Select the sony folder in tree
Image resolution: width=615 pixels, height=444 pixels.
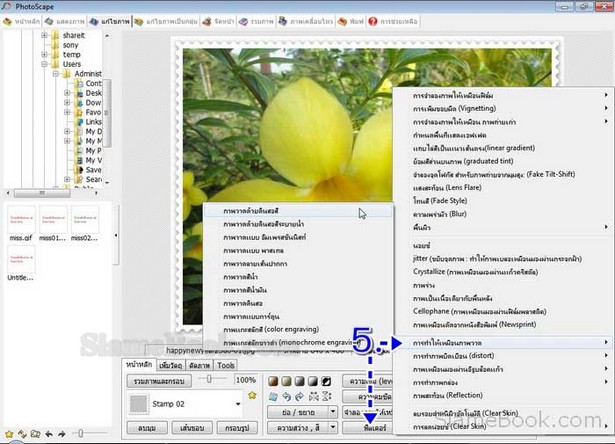tap(71, 45)
